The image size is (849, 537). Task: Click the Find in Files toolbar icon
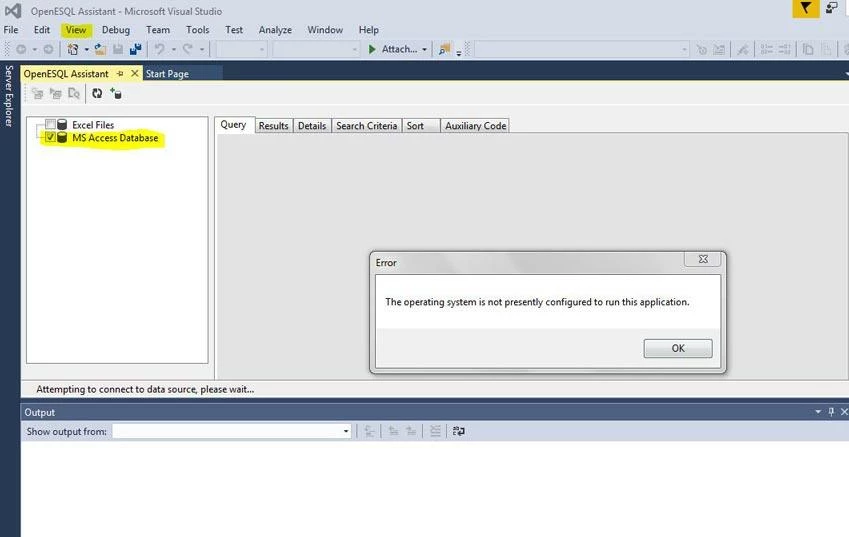[445, 49]
